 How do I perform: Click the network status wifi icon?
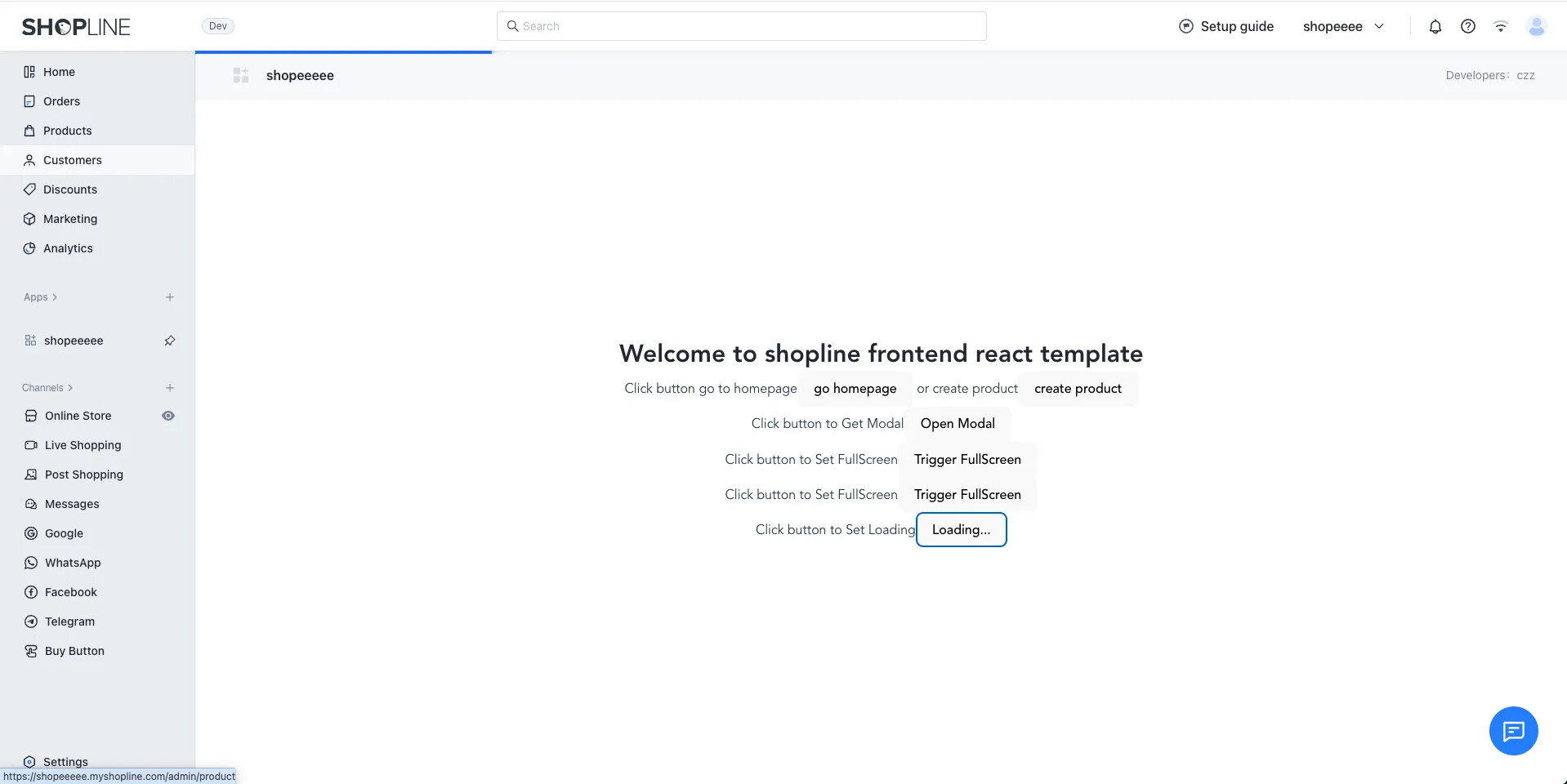[x=1500, y=27]
